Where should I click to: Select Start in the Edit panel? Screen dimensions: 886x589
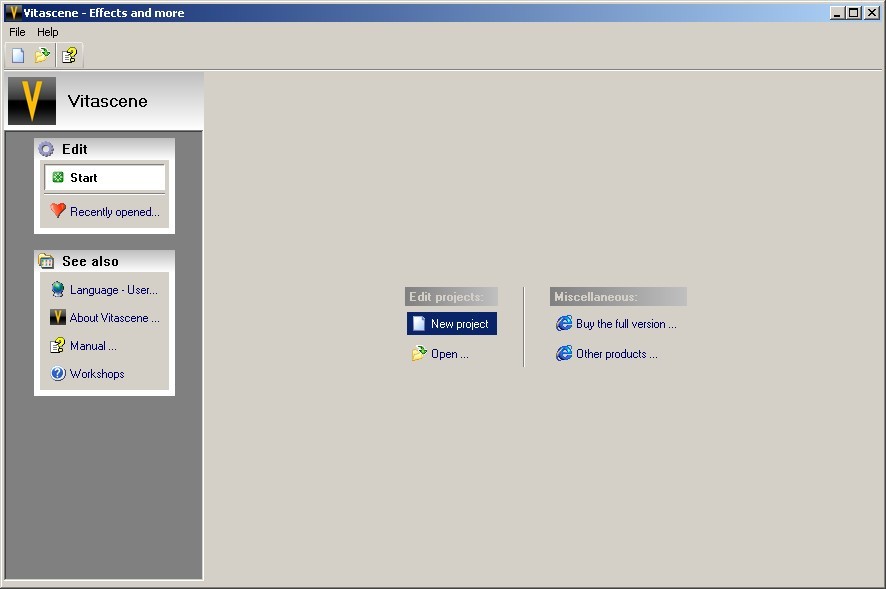[105, 177]
